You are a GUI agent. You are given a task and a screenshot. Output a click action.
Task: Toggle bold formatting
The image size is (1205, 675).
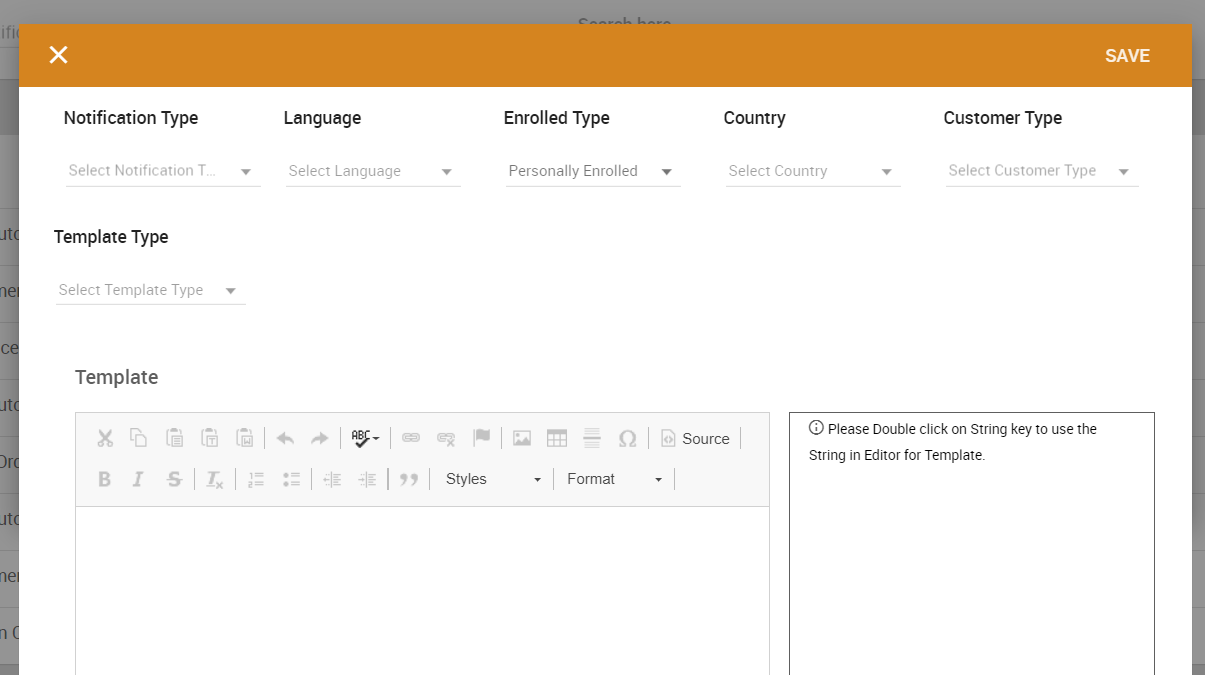tap(105, 479)
